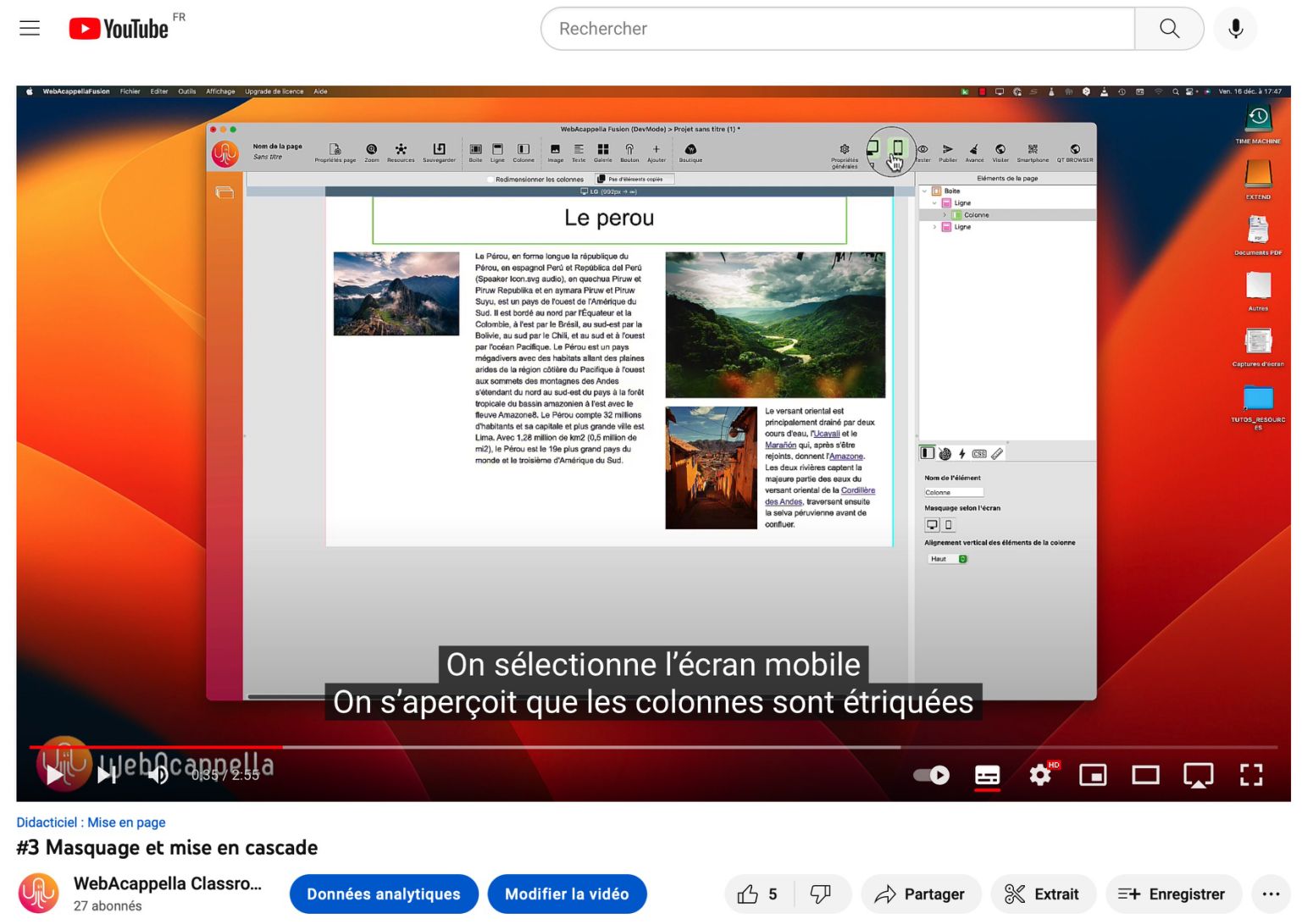Screen dimensions: 1313x924
Task: Click the magnifying glass search button
Action: (x=1169, y=29)
